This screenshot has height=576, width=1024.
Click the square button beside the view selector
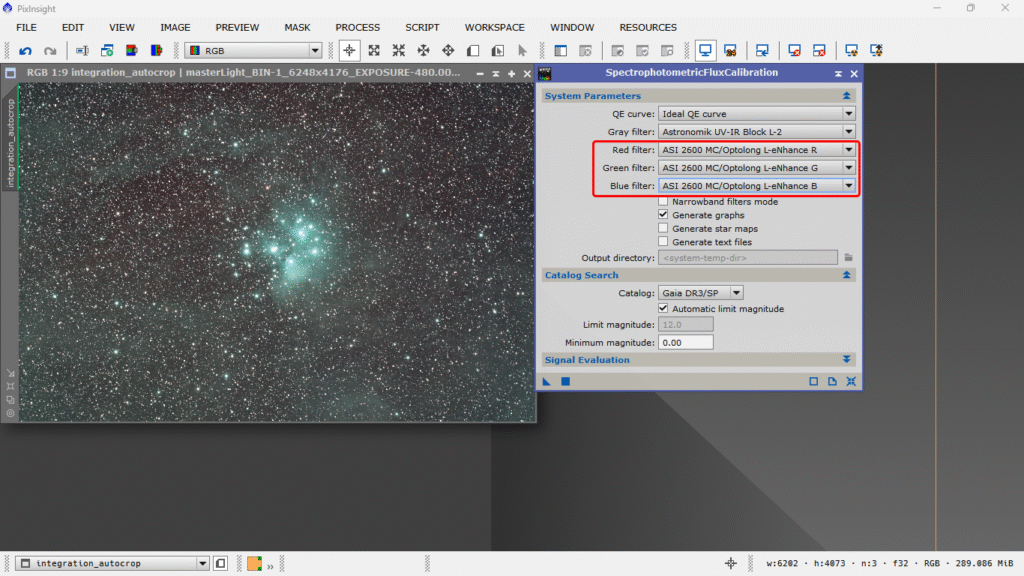[221, 563]
